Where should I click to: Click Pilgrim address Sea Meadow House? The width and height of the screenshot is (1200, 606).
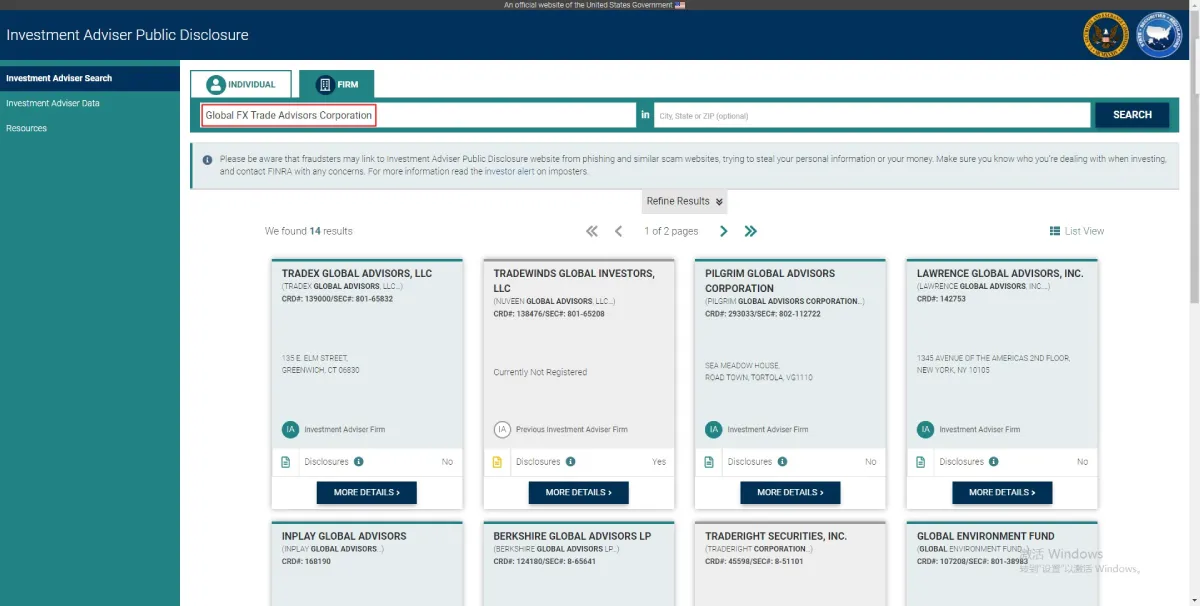pos(759,372)
